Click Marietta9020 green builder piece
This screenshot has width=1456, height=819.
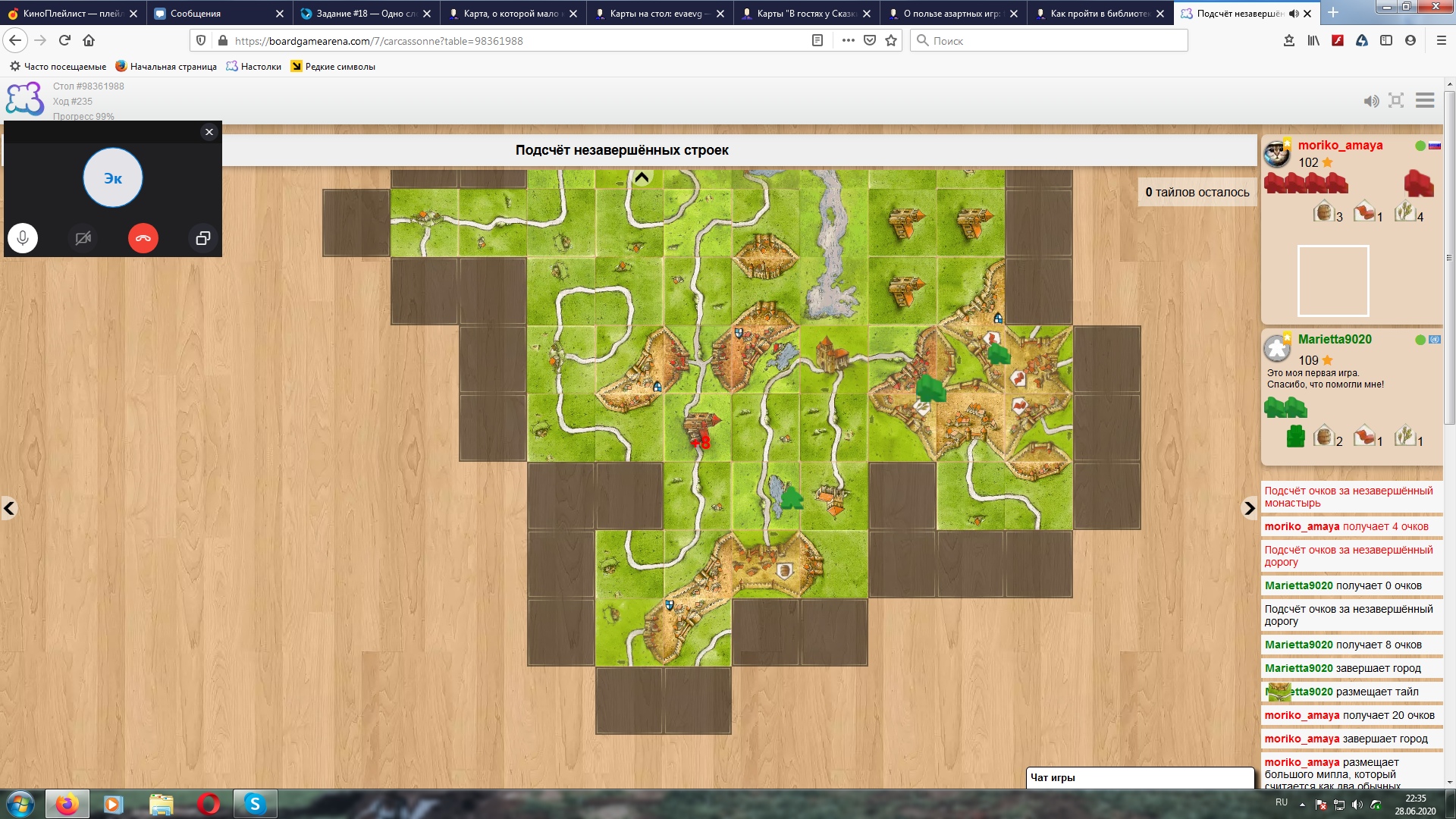[1295, 437]
